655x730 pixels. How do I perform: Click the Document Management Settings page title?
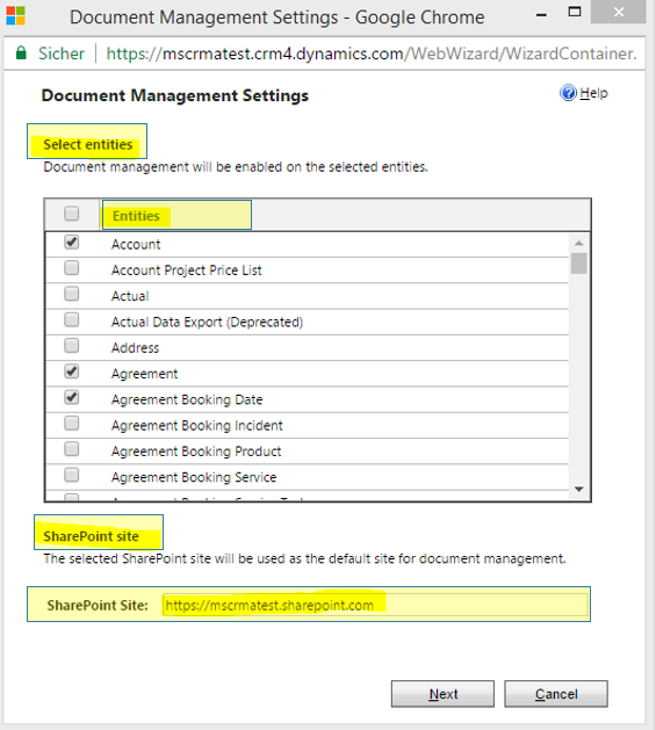(175, 95)
